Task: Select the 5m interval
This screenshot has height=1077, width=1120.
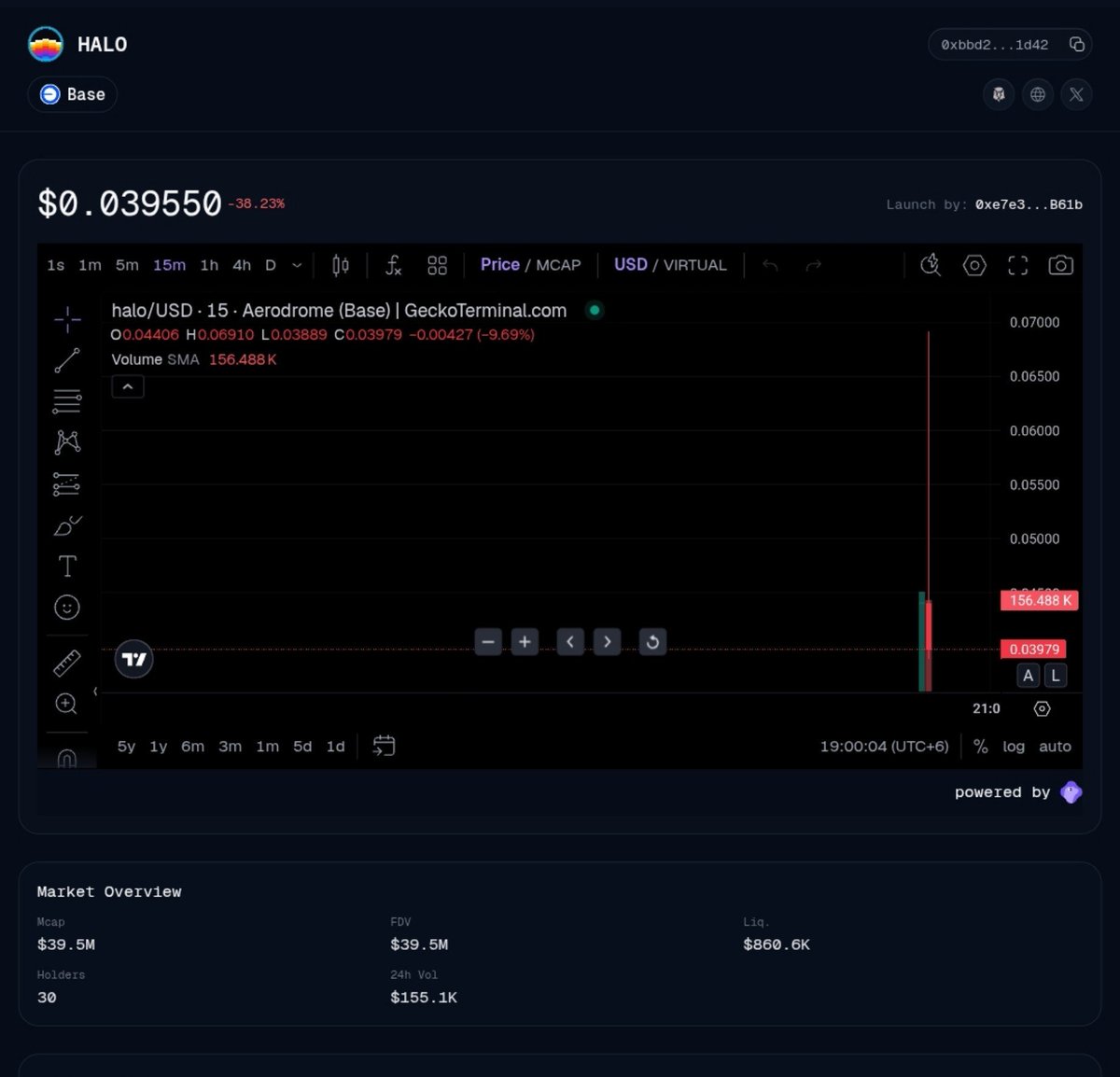Action: point(127,265)
